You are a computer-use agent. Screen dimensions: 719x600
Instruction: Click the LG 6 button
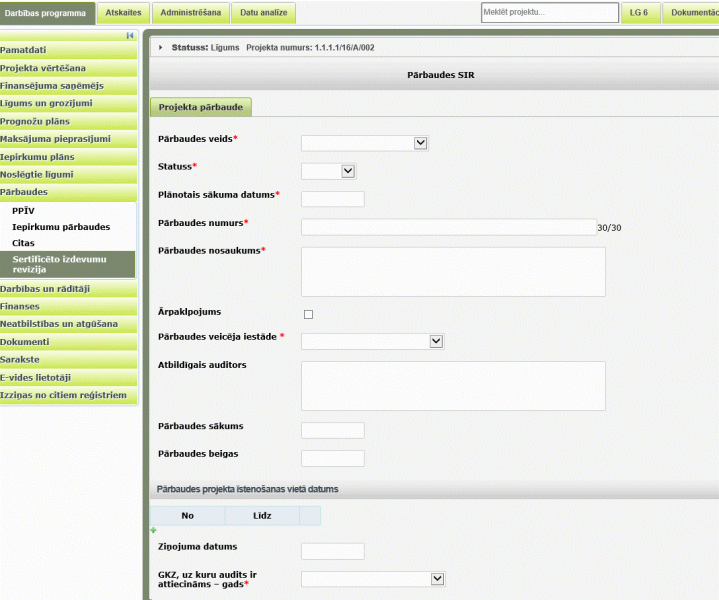[639, 13]
